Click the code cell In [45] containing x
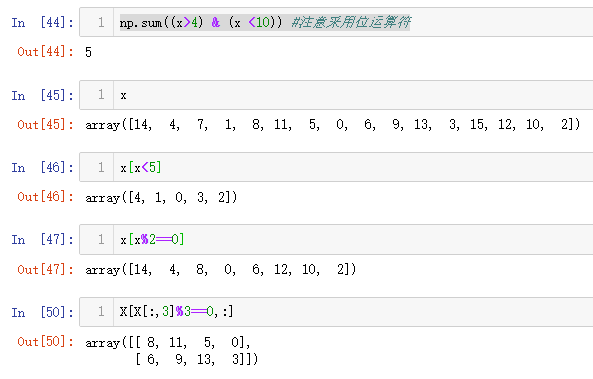This screenshot has height=379, width=593. [336, 95]
